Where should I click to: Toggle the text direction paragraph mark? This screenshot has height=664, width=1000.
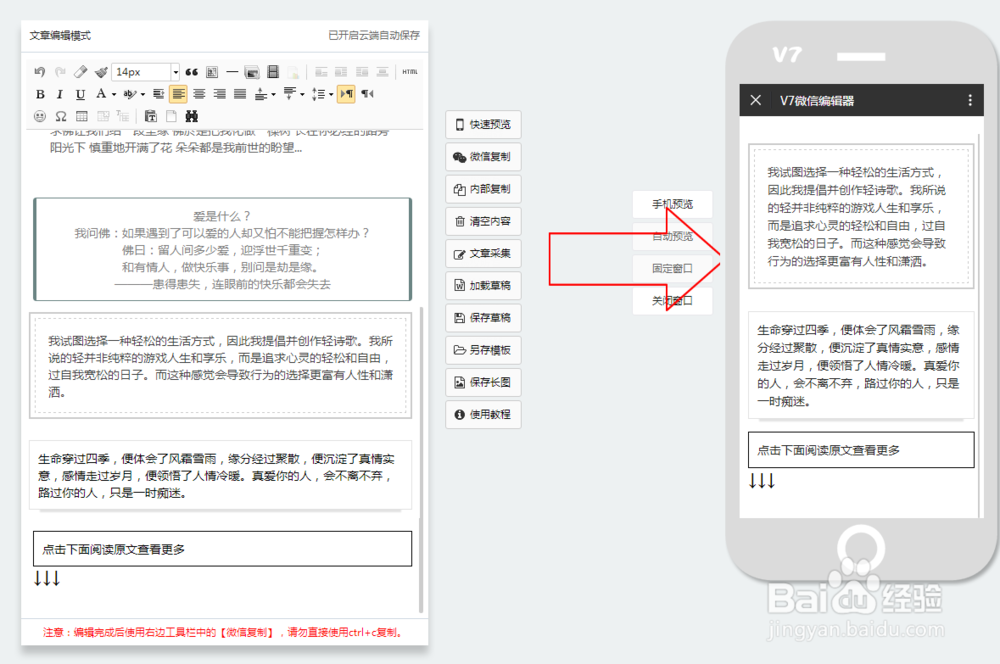pos(348,94)
